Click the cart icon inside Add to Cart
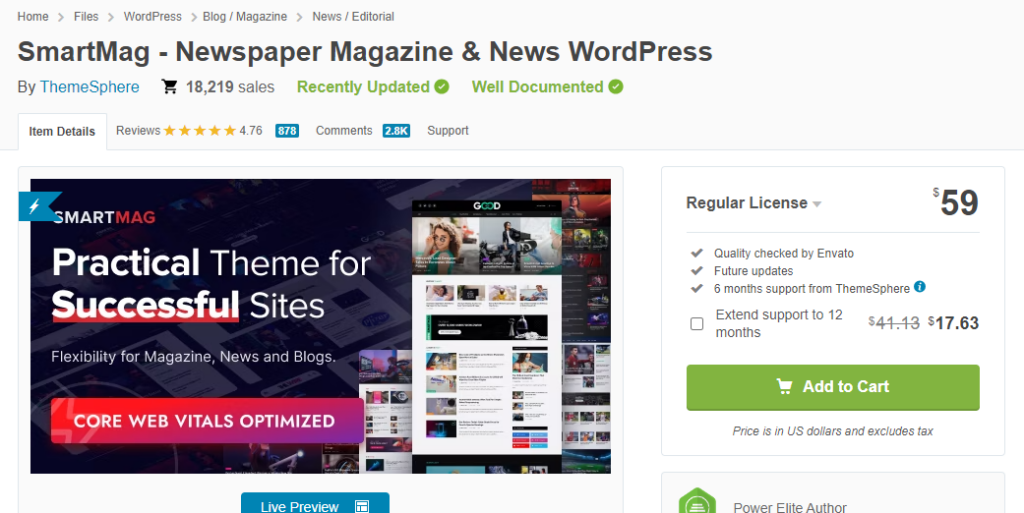The height and width of the screenshot is (513, 1024). pyautogui.click(x=784, y=386)
